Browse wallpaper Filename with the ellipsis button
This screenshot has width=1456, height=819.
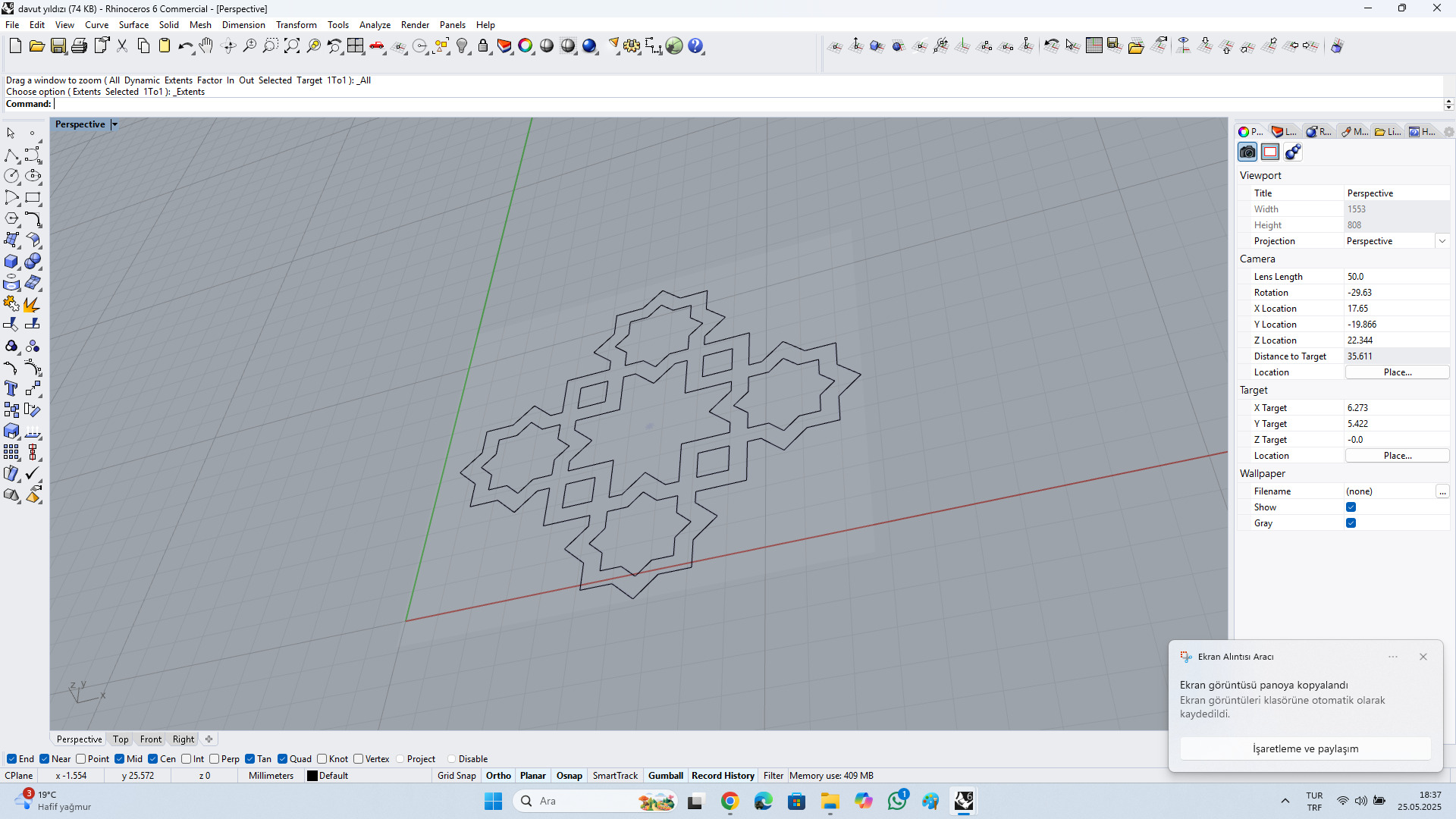click(x=1442, y=491)
